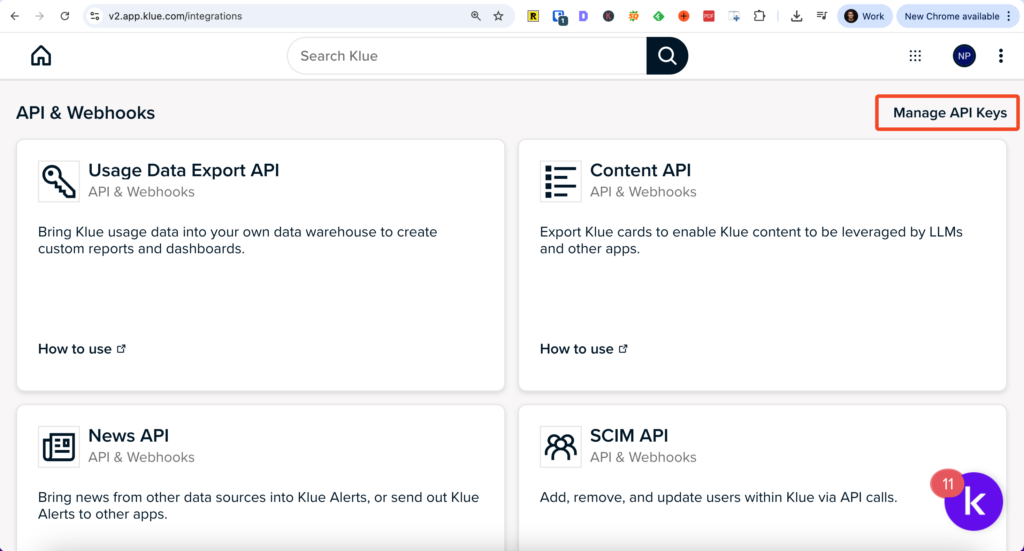Viewport: 1024px width, 551px height.
Task: Open the extensions puzzle piece menu
Action: (x=759, y=16)
